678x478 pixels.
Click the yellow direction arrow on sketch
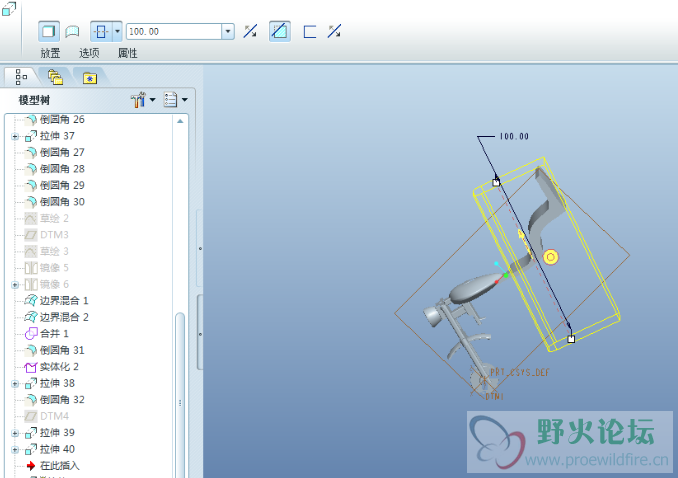523,237
